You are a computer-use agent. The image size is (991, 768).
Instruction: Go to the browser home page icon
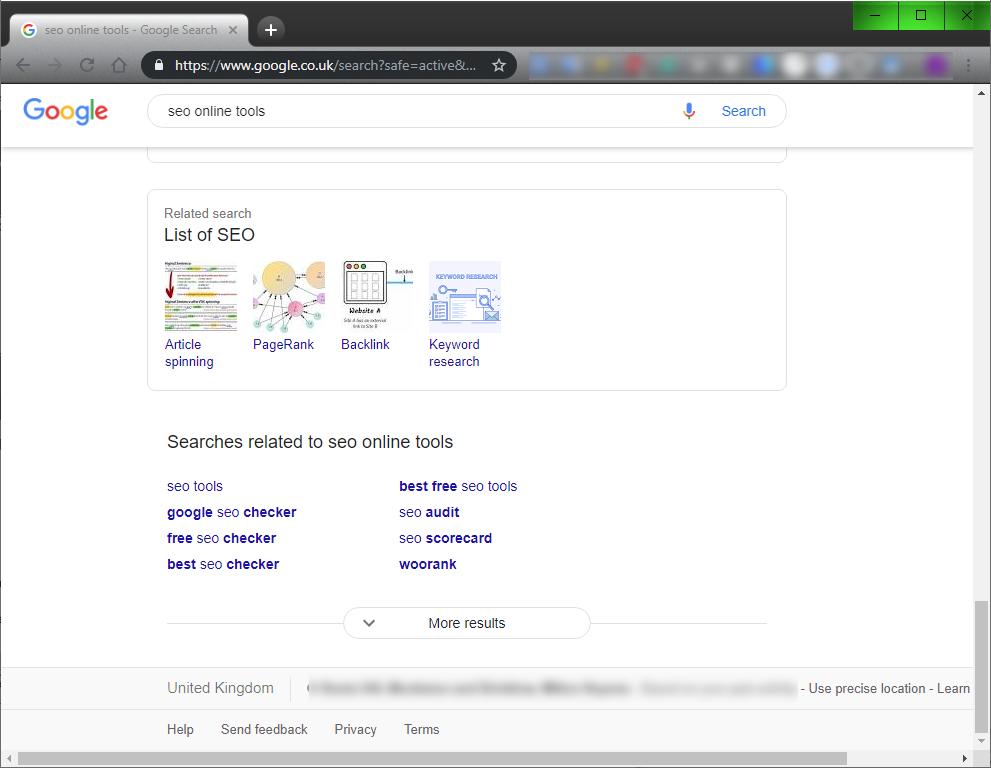coord(119,65)
